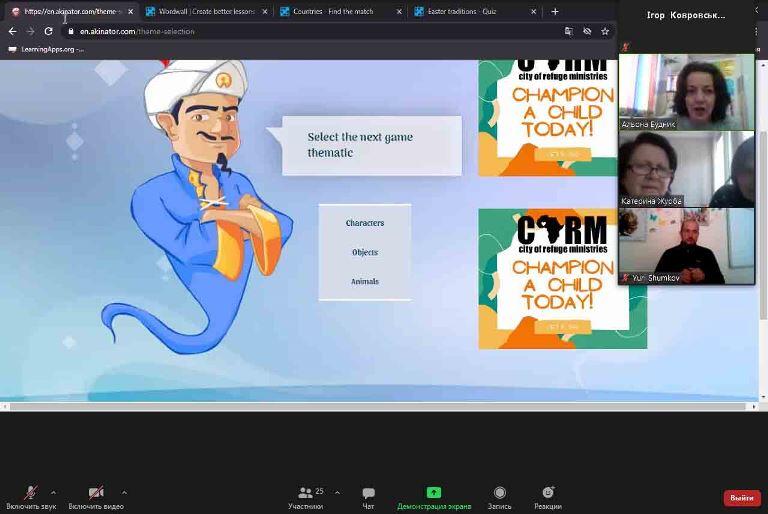The image size is (768, 514).
Task: Go back using browser back arrow
Action: coord(12,31)
